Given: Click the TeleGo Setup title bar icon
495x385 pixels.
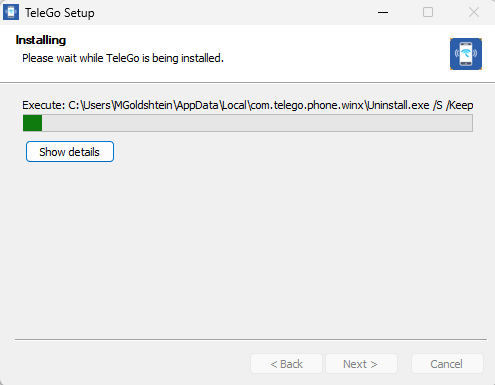Looking at the screenshot, I should [x=11, y=12].
